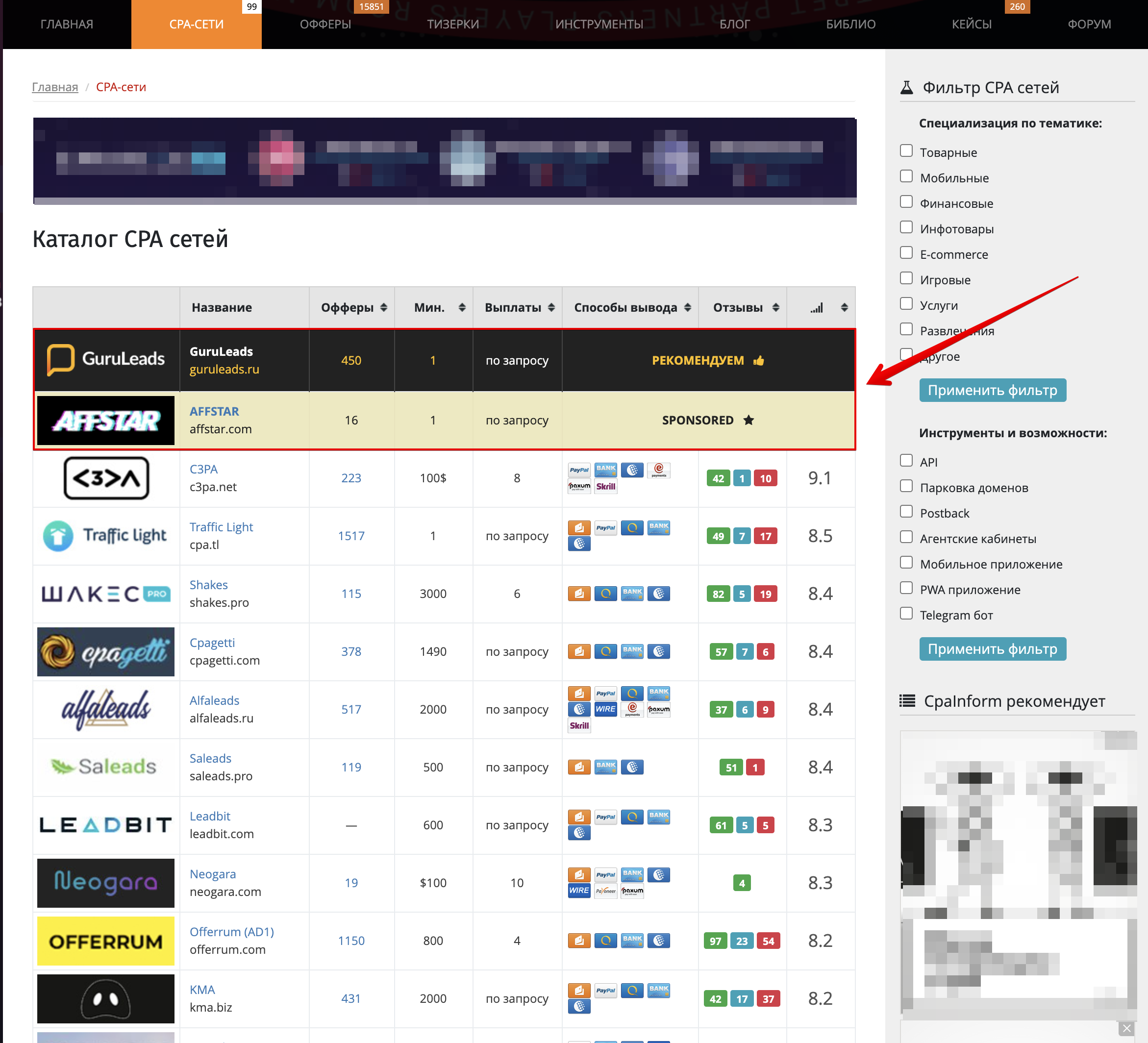Open the Traffic Light network link

[221, 527]
